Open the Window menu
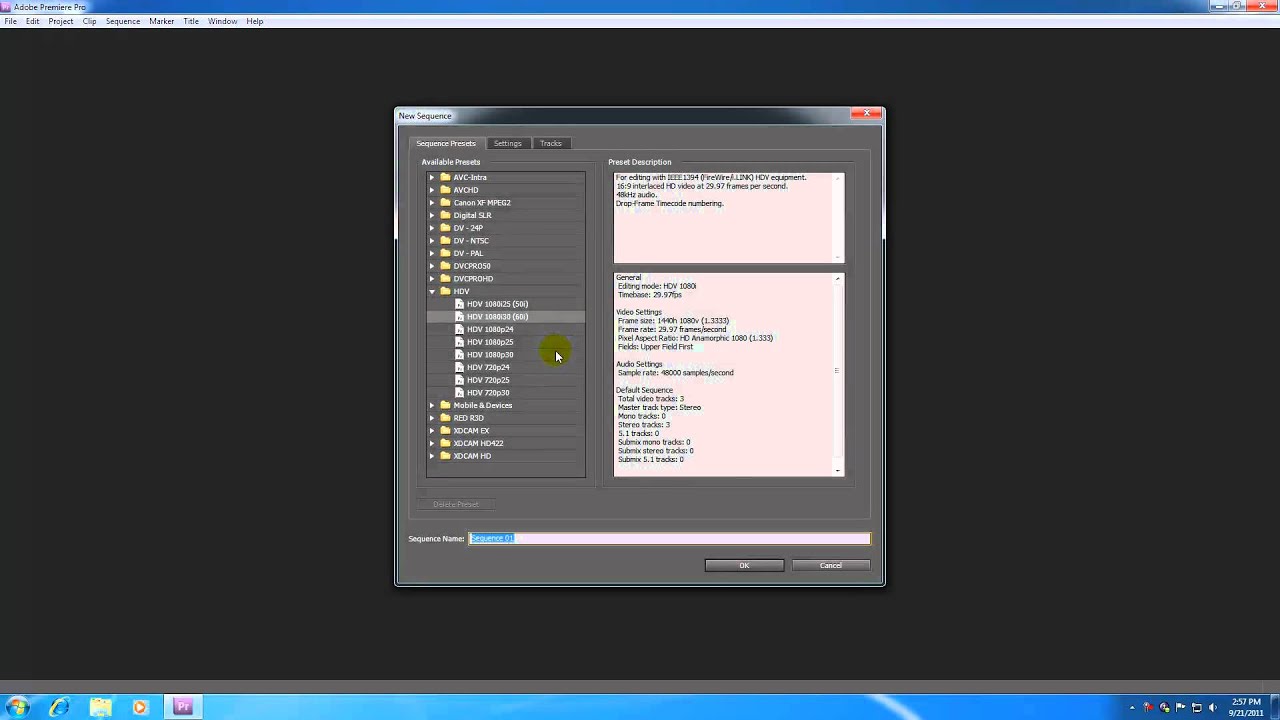This screenshot has height=720, width=1280. 222,21
